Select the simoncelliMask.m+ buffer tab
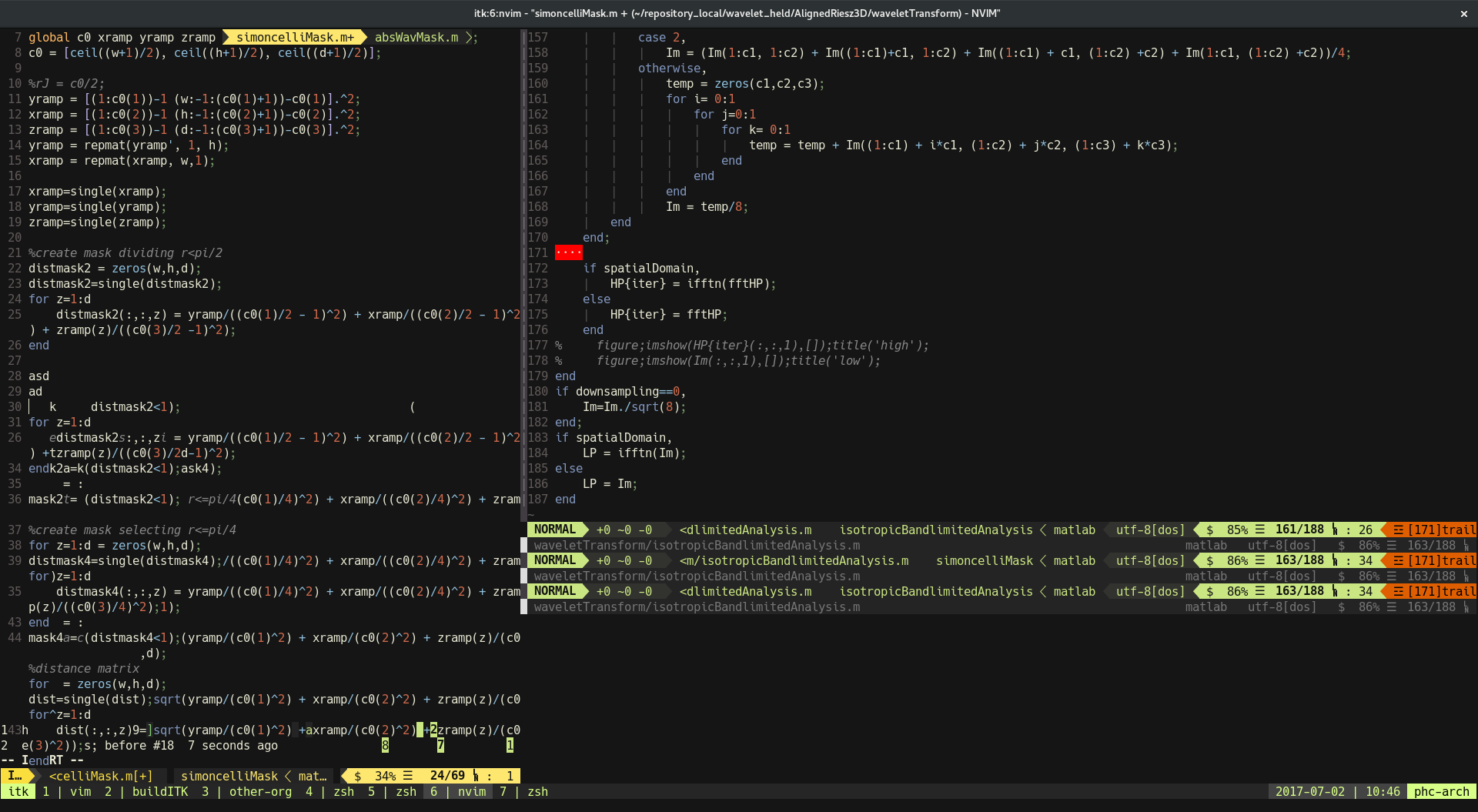The image size is (1478, 812). tap(295, 37)
